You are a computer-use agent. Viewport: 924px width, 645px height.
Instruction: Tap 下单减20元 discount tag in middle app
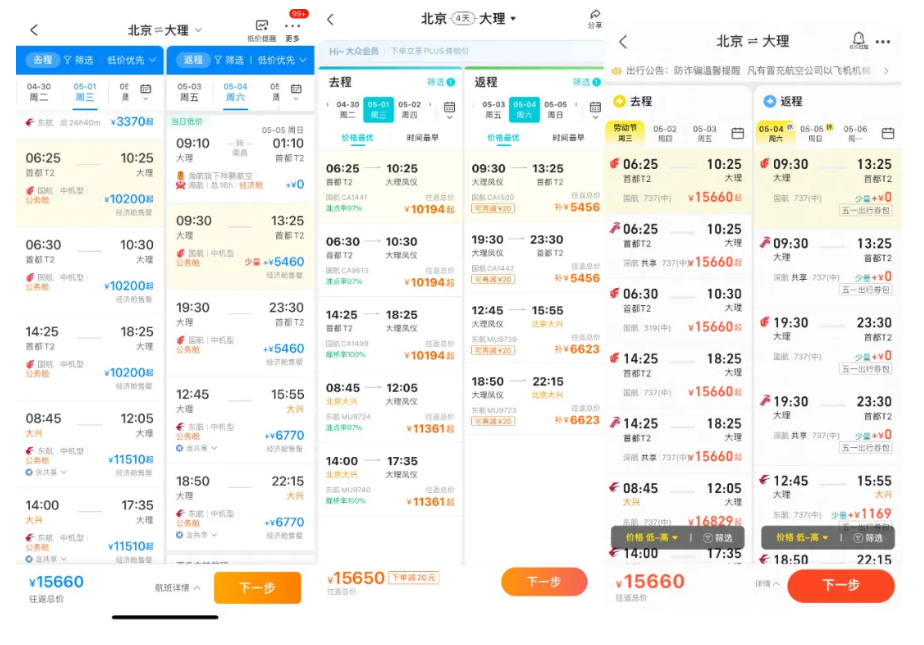414,578
